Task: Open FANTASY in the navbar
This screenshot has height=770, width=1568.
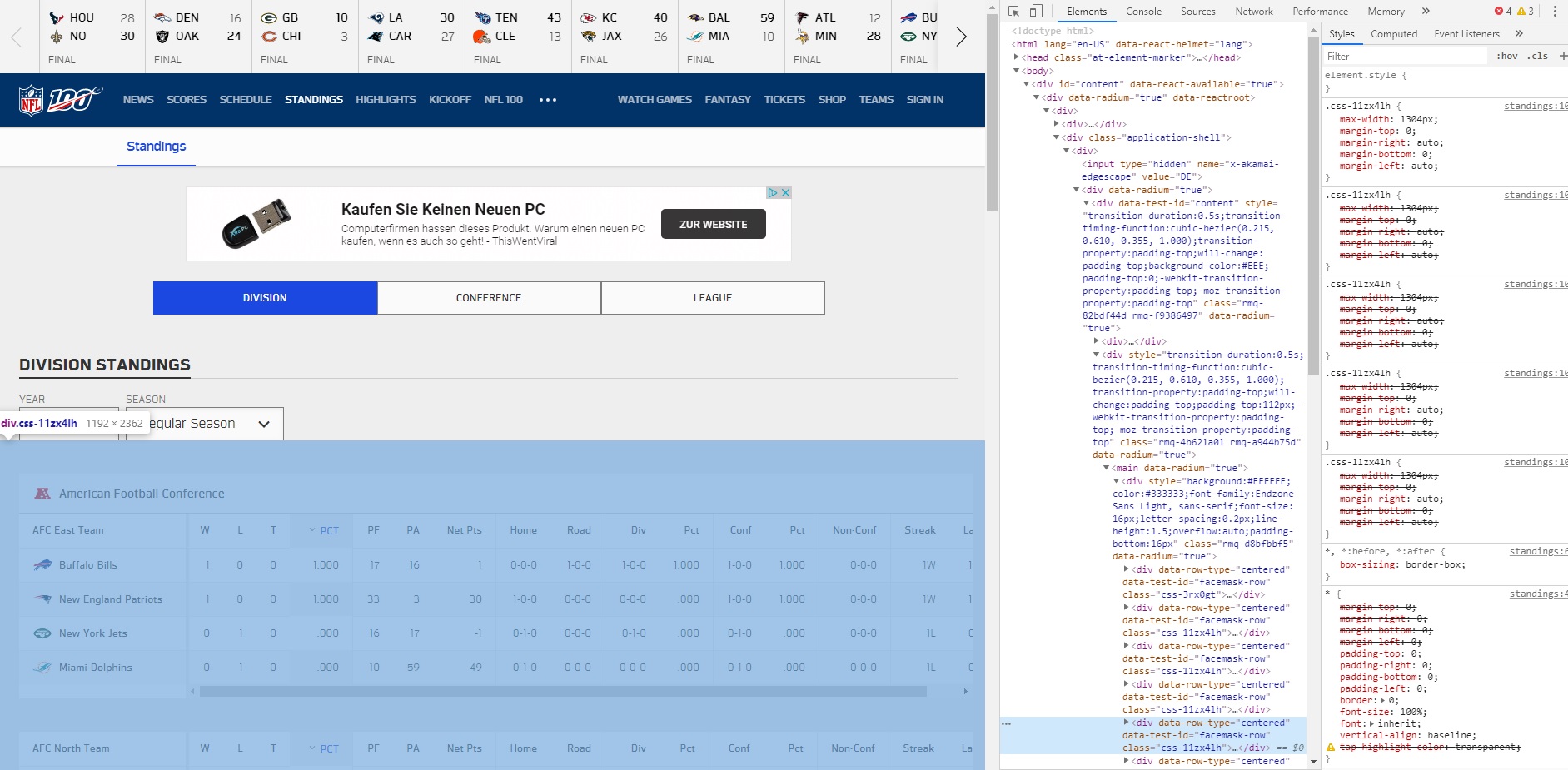Action: (x=728, y=100)
